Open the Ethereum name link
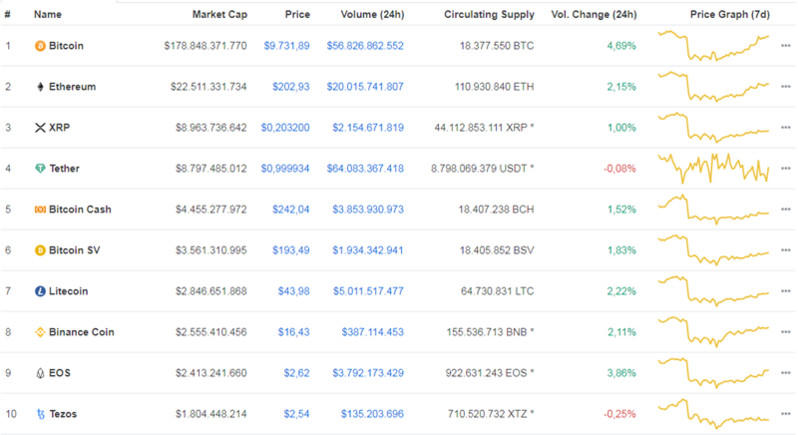Screen dimensions: 798x435 [72, 87]
